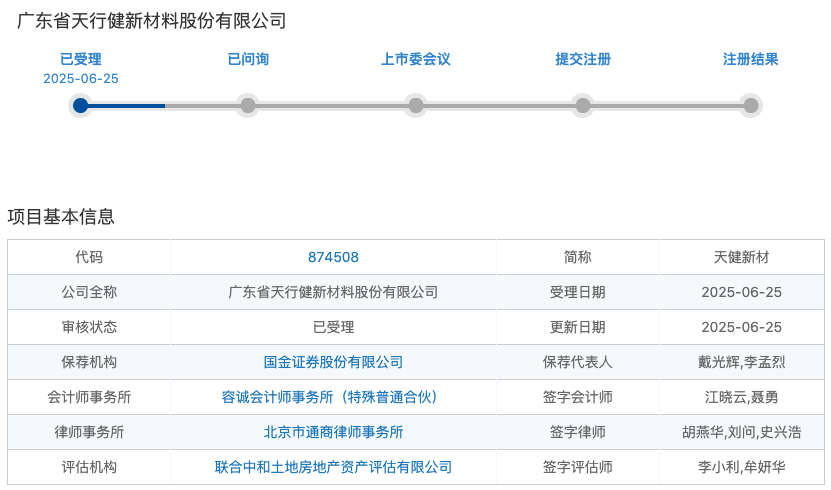Click the 戴光辉,李孟烈 cell

741,362
